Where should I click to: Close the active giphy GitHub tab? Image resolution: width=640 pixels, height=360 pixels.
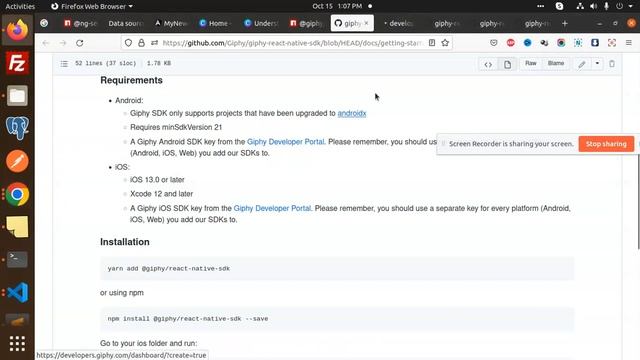[367, 23]
